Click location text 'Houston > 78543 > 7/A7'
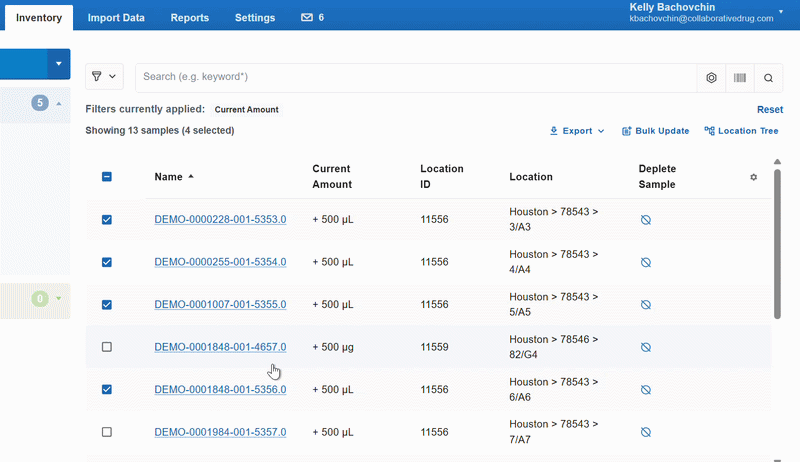 pyautogui.click(x=554, y=432)
